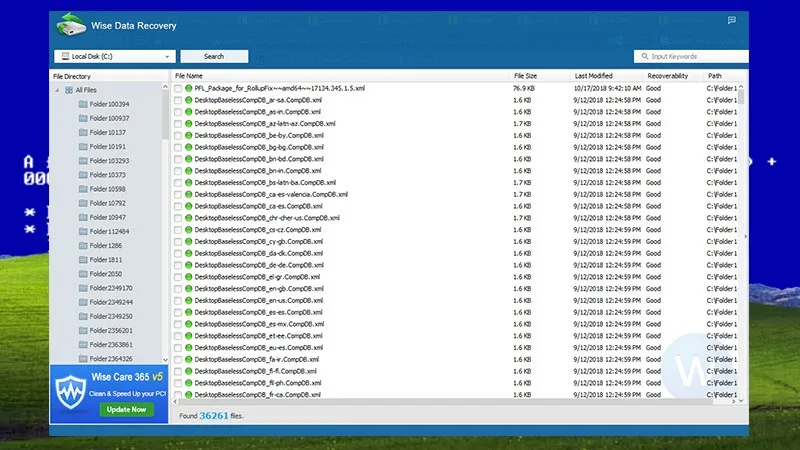Click the 36261 found files count

(214, 416)
